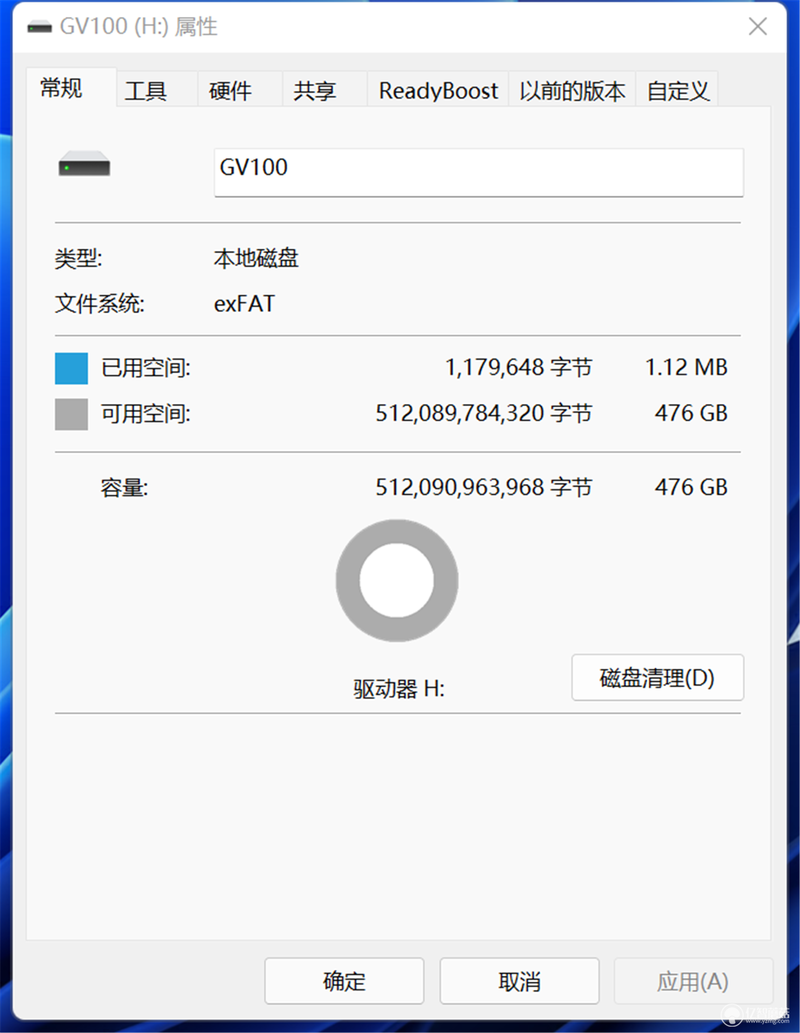
Task: Open the 以前的版本 tab
Action: (x=572, y=90)
